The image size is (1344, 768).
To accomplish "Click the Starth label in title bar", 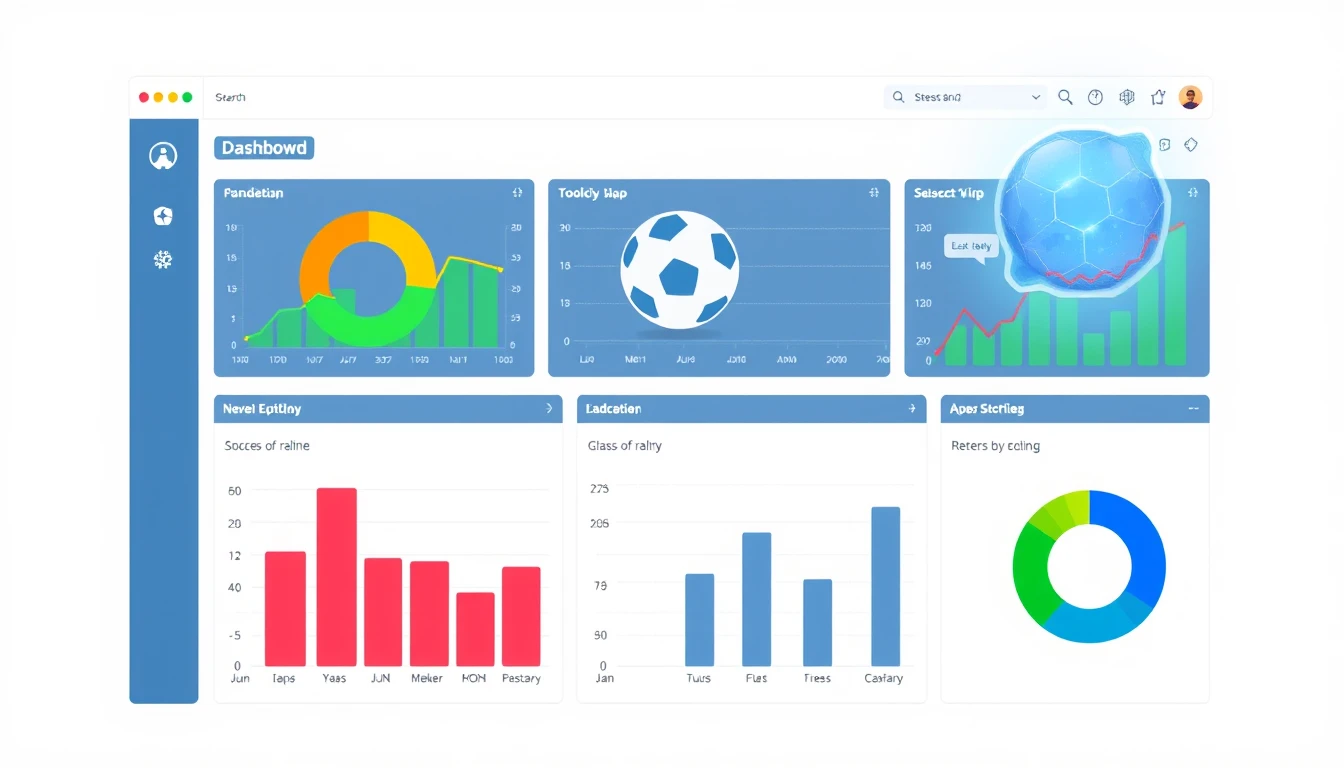I will coord(230,98).
